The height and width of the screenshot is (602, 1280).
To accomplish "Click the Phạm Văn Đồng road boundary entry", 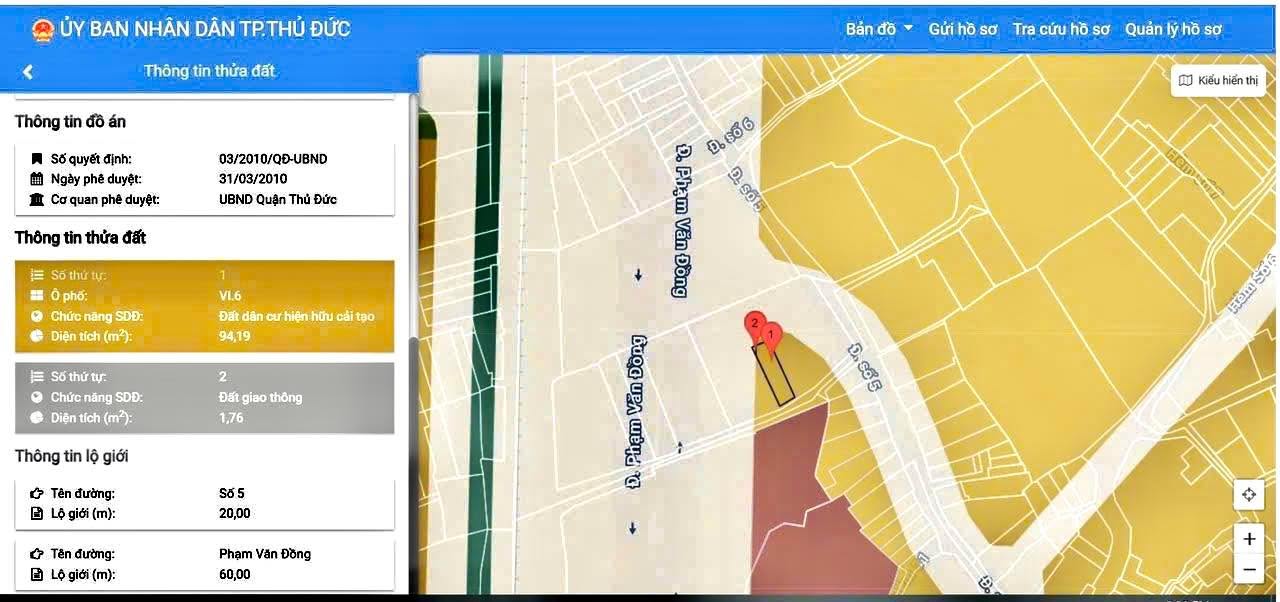I will click(204, 564).
